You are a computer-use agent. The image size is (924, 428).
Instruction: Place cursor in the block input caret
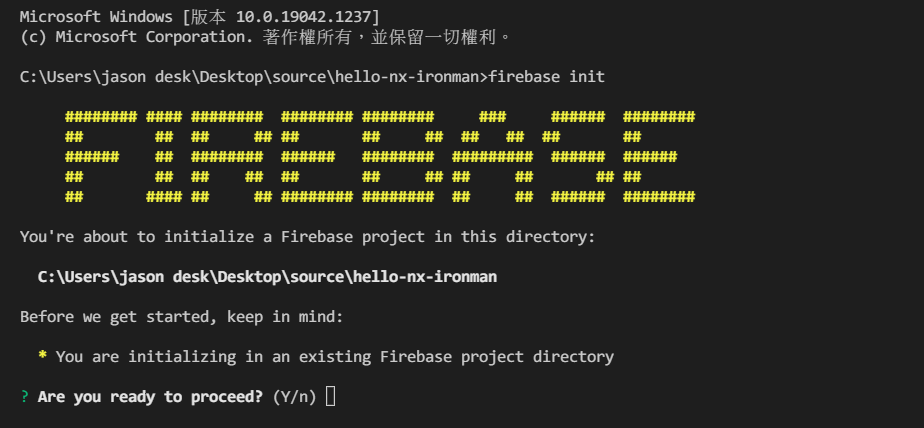click(x=331, y=396)
